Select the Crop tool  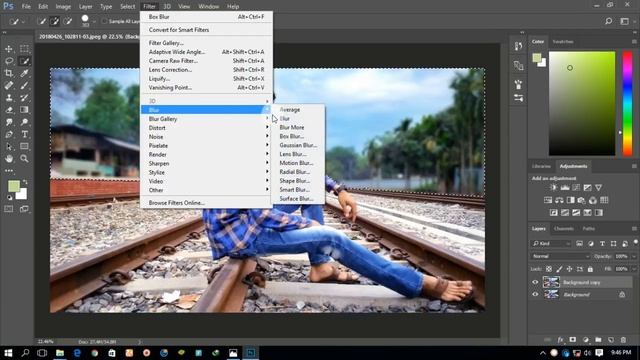coord(9,73)
